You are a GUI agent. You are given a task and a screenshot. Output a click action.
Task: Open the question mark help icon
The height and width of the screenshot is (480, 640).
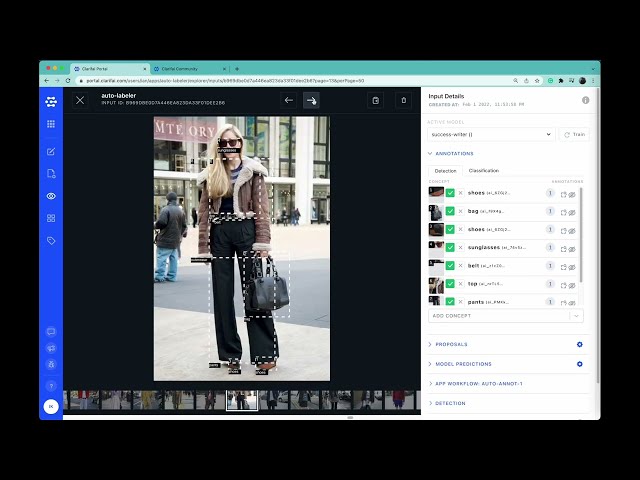(51, 386)
